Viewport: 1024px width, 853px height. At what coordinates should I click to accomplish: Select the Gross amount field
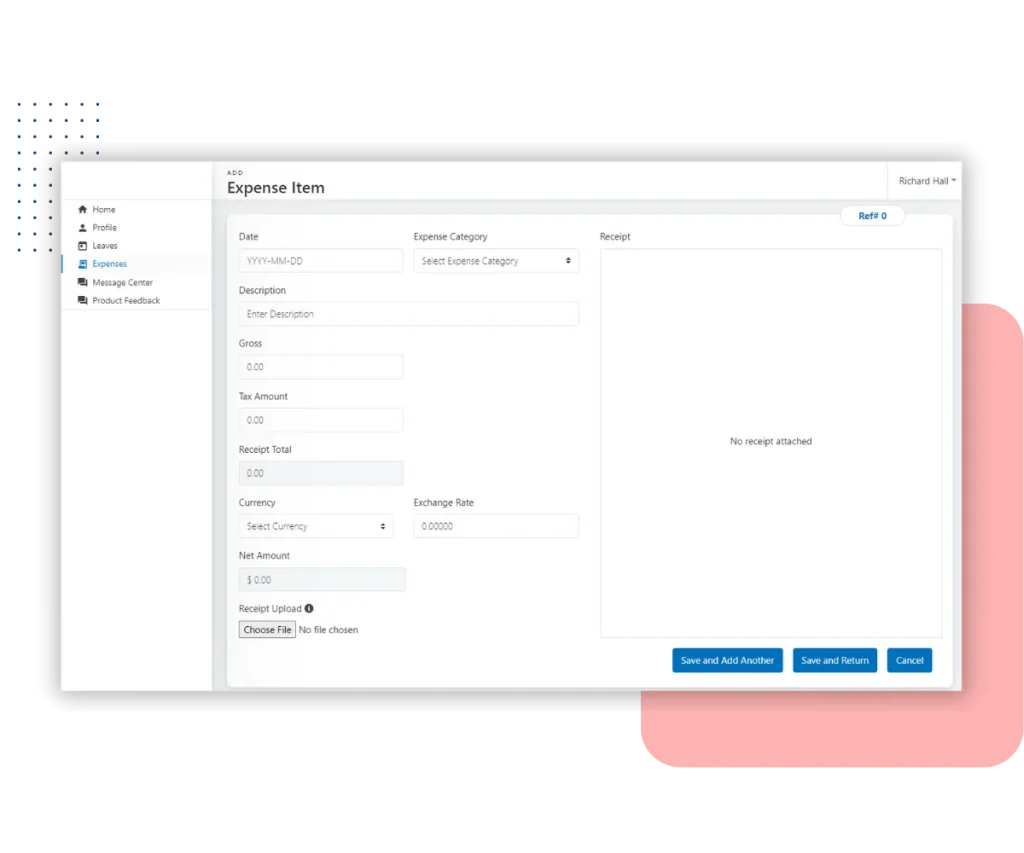pos(320,367)
